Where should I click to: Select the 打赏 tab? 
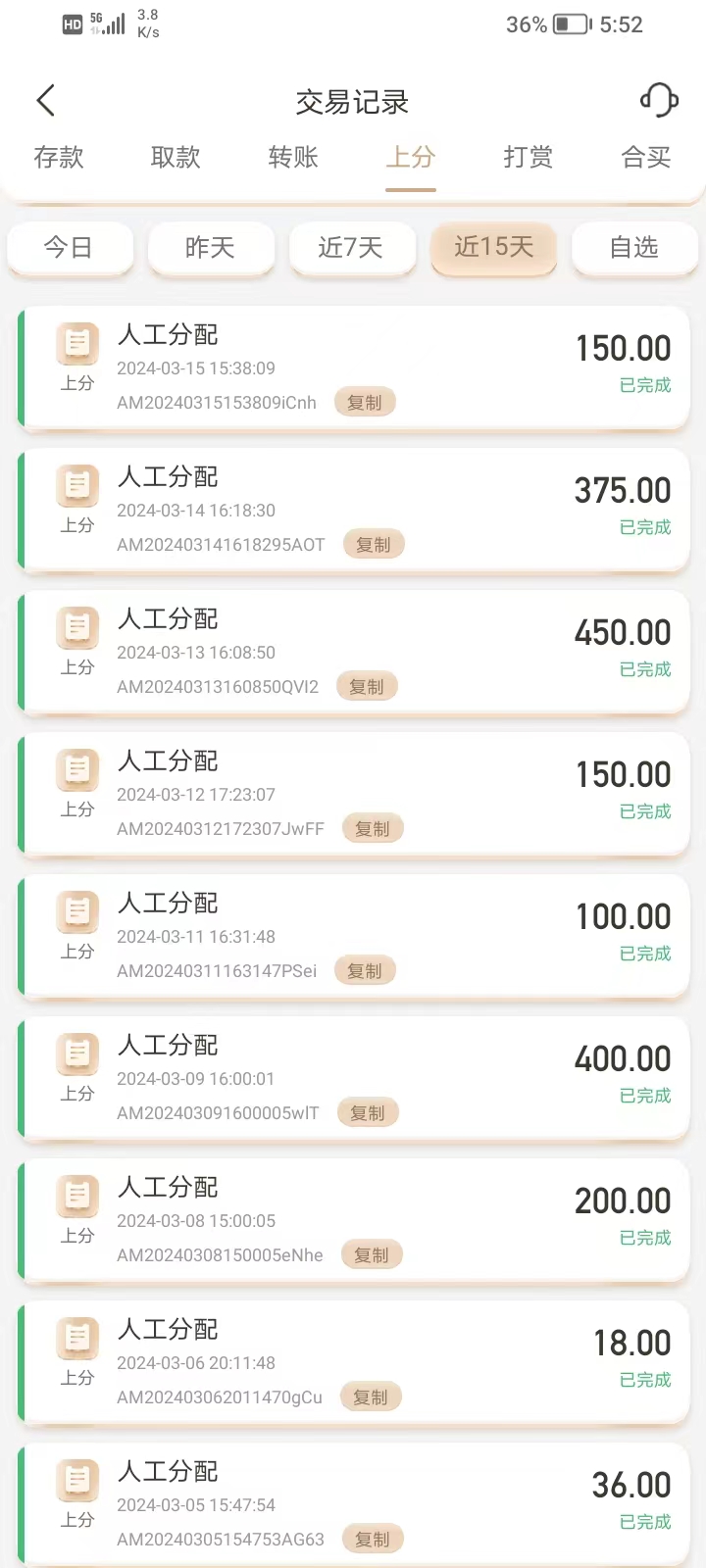(529, 157)
